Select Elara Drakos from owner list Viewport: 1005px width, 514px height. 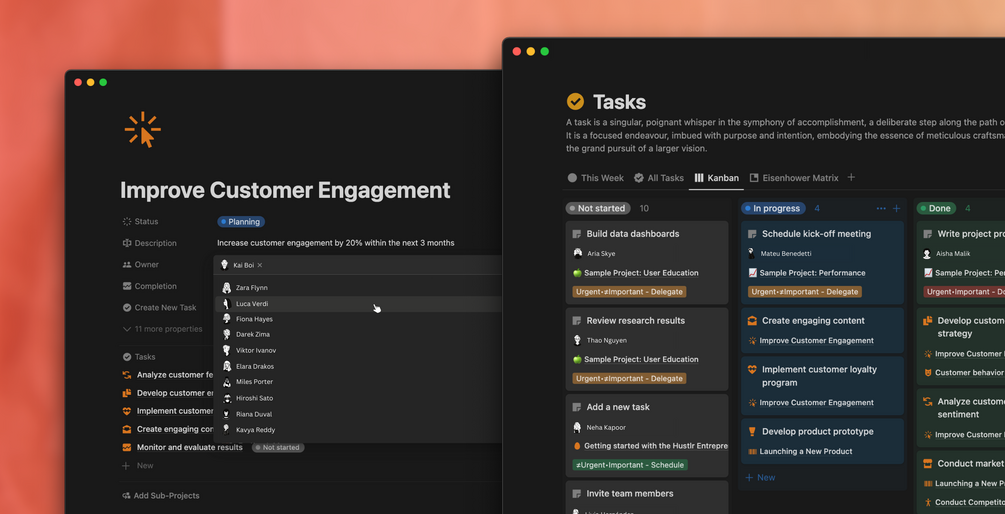(x=358, y=367)
